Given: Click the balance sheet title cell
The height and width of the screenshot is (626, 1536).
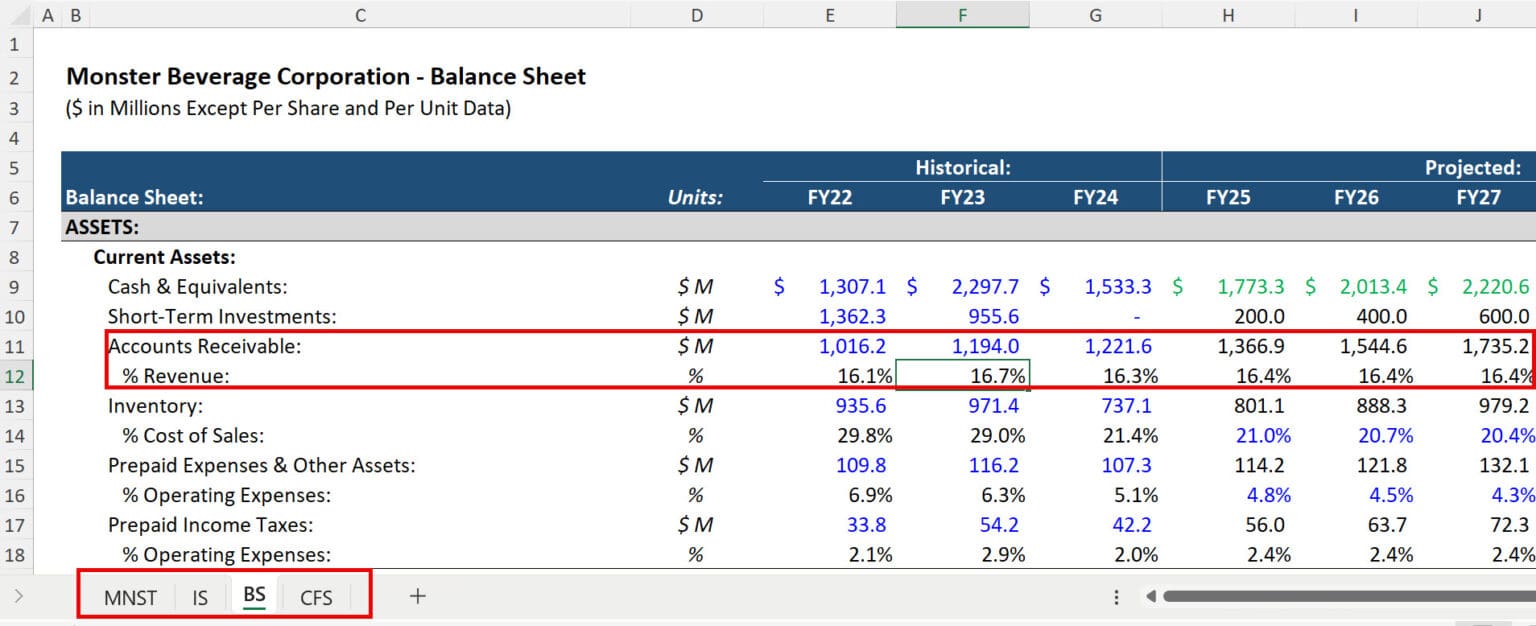Looking at the screenshot, I should [x=325, y=76].
